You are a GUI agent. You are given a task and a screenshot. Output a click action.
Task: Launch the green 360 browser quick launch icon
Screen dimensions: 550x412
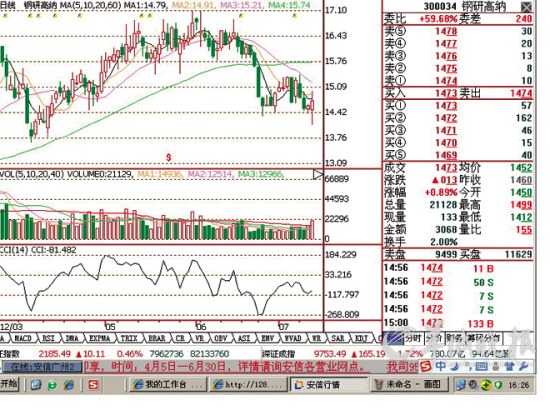coord(52,385)
